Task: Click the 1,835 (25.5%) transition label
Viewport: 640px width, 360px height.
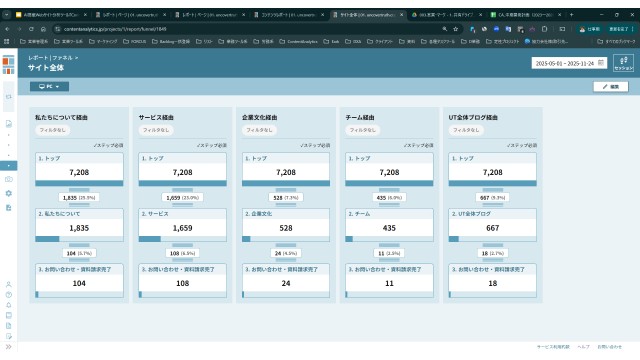Action: pos(79,198)
